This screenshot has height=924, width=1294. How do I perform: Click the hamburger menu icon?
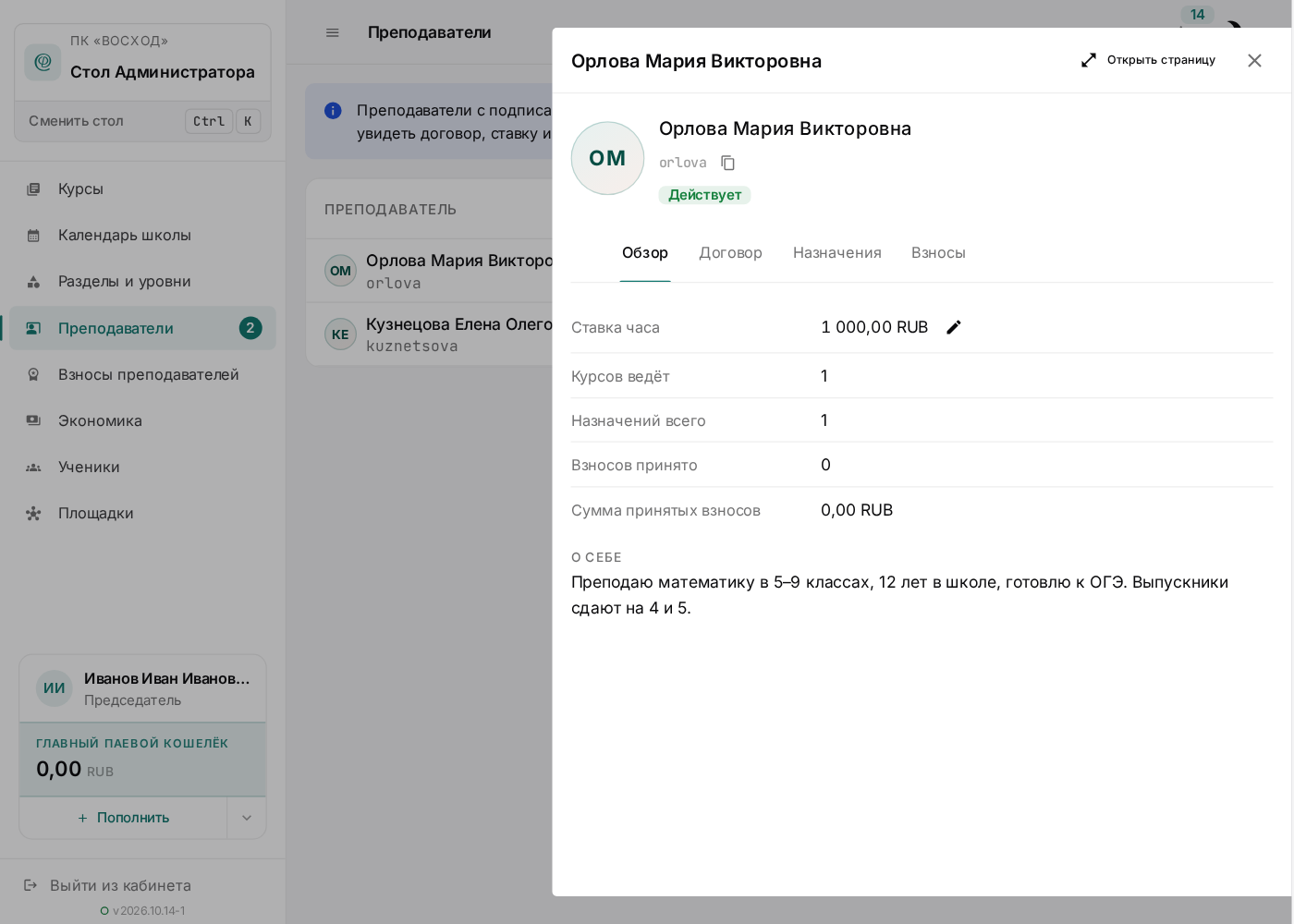coord(333,32)
